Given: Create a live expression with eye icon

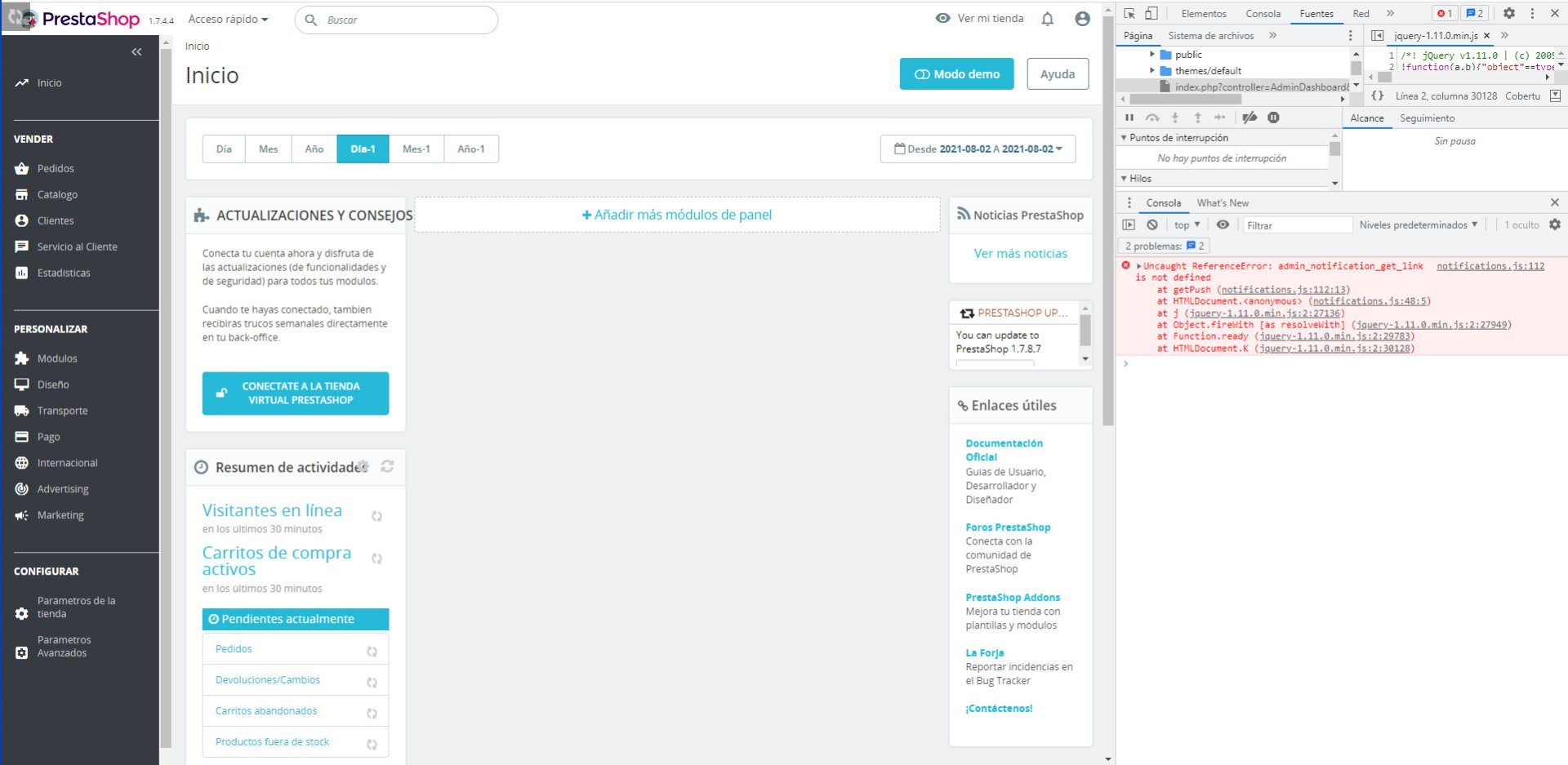Looking at the screenshot, I should click(1223, 225).
